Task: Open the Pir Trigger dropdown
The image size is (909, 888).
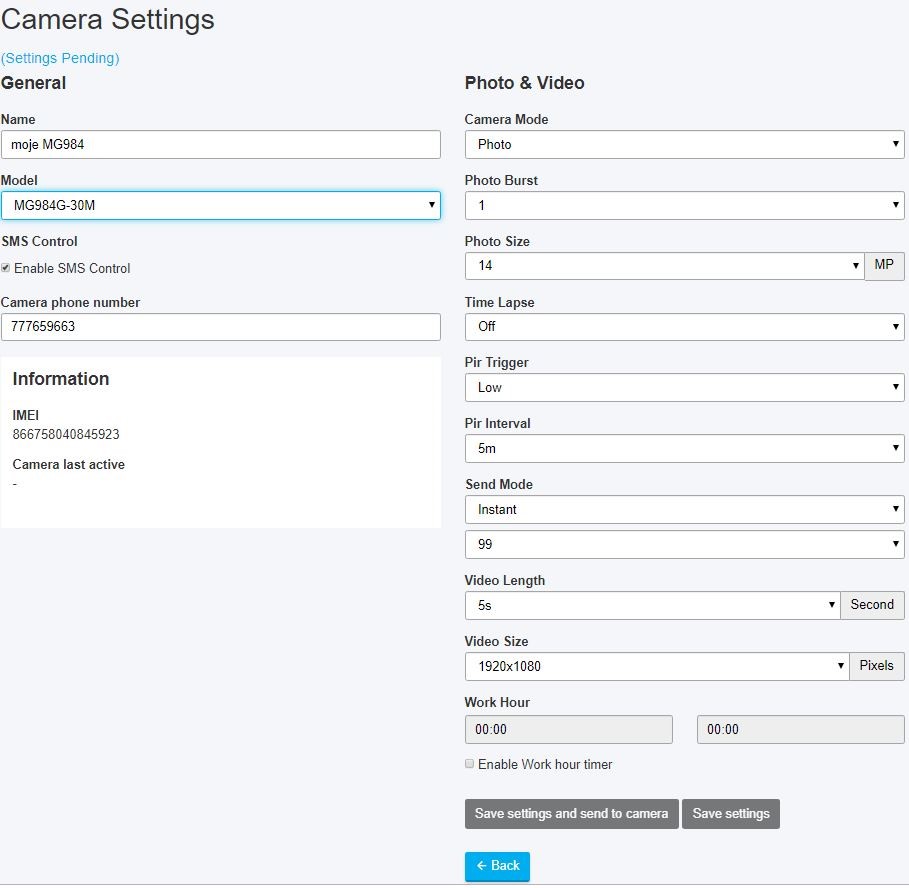Action: click(684, 388)
